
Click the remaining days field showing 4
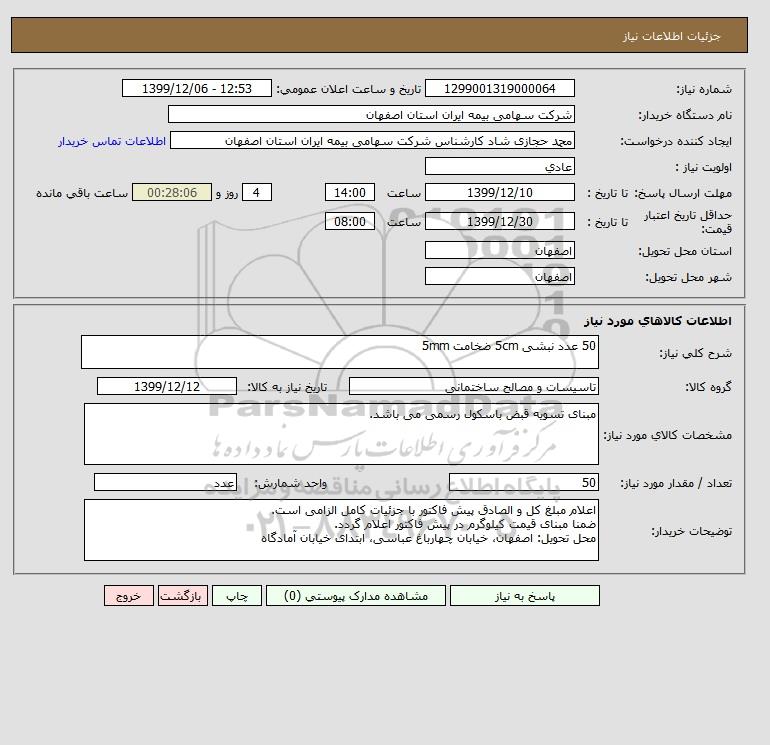257,193
